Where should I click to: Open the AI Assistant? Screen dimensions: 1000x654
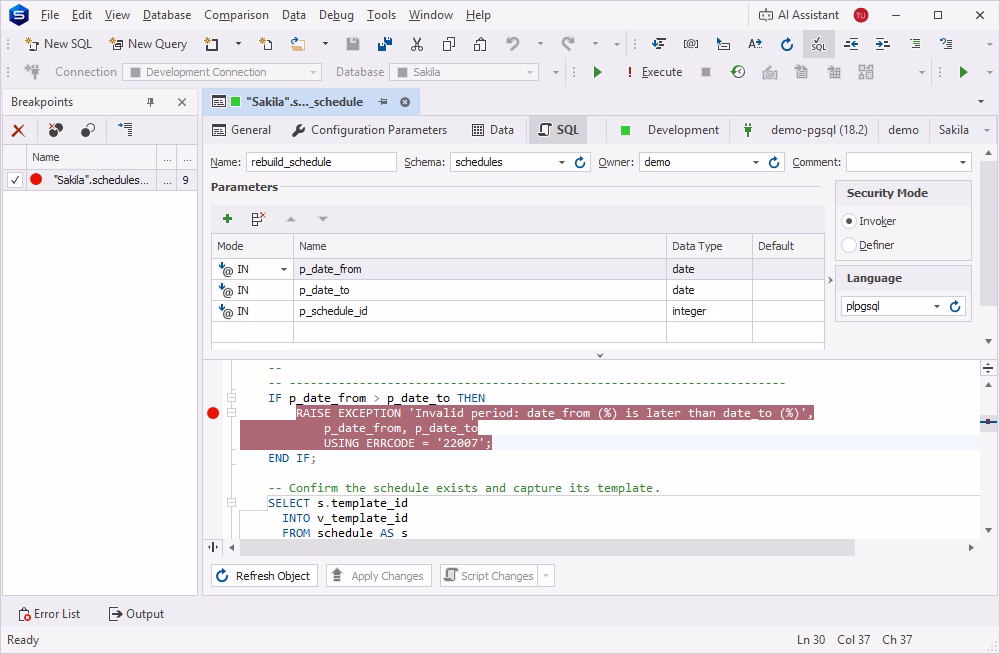point(798,15)
